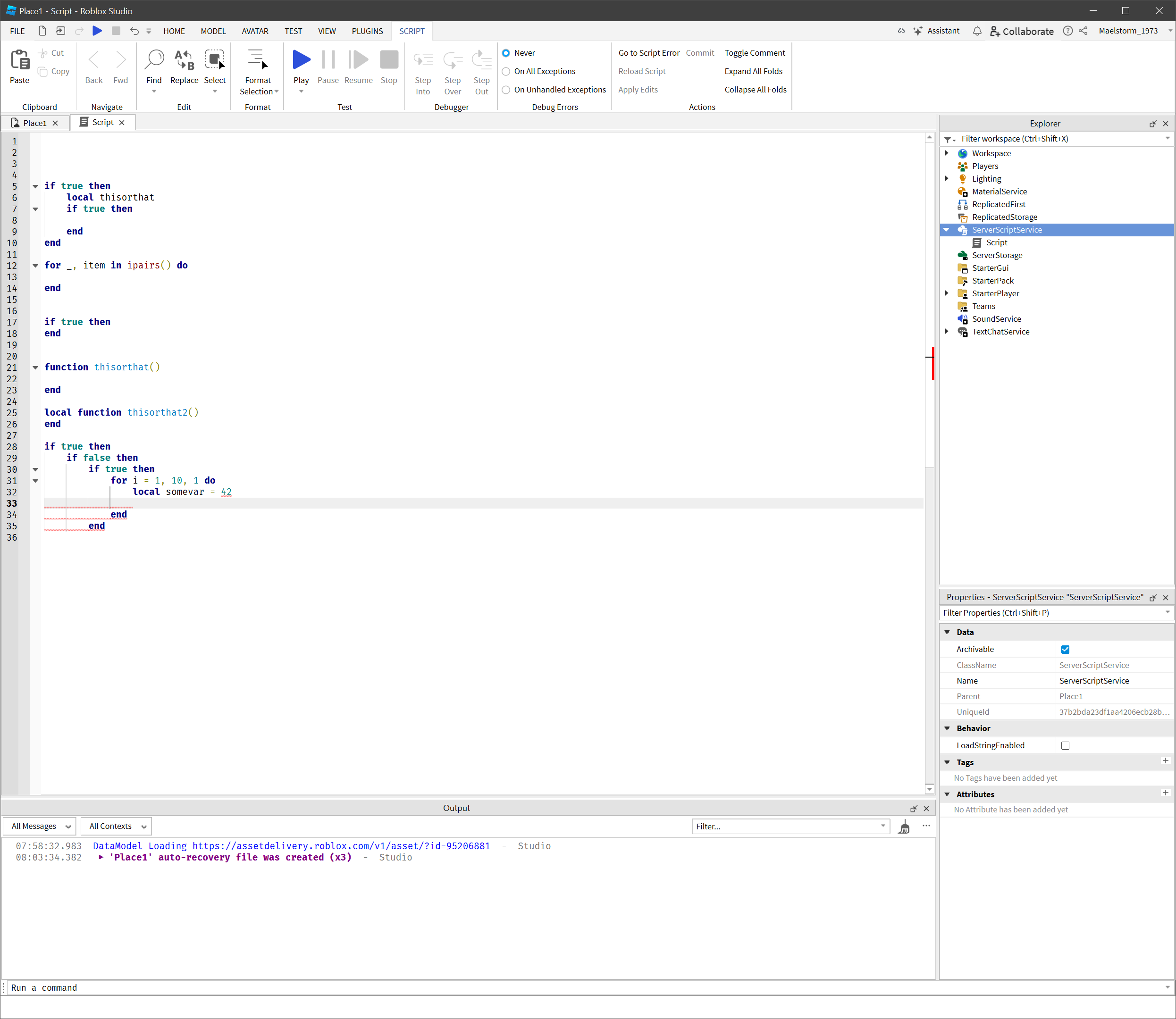Click the Step Over debugger icon
This screenshot has height=1019, width=1176.
coord(453,58)
